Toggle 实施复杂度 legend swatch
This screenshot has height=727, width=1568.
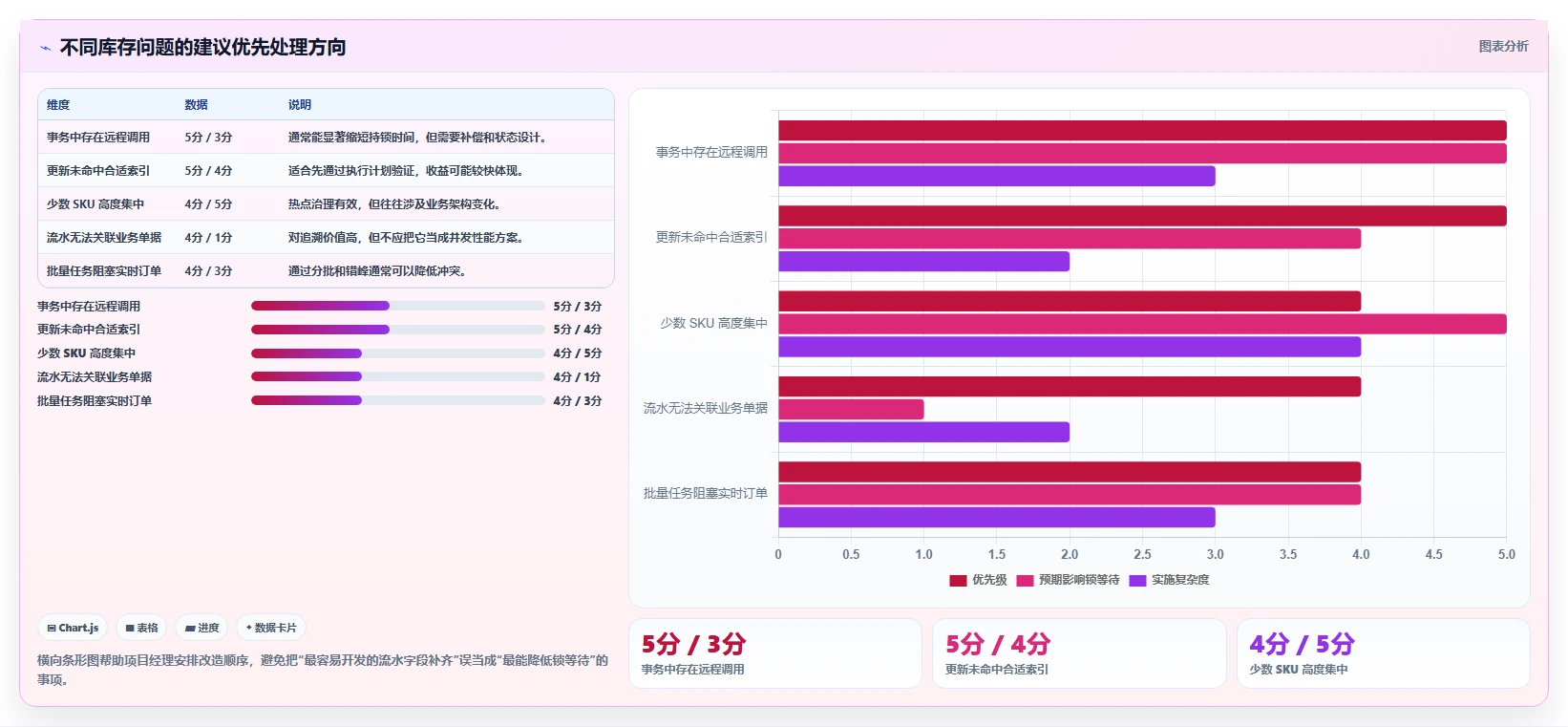(1137, 580)
